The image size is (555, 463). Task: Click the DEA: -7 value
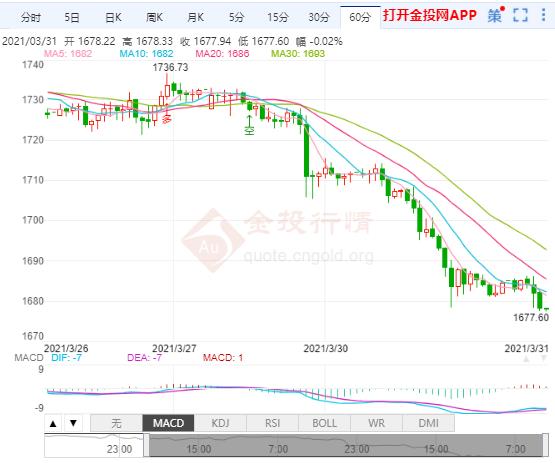click(144, 358)
